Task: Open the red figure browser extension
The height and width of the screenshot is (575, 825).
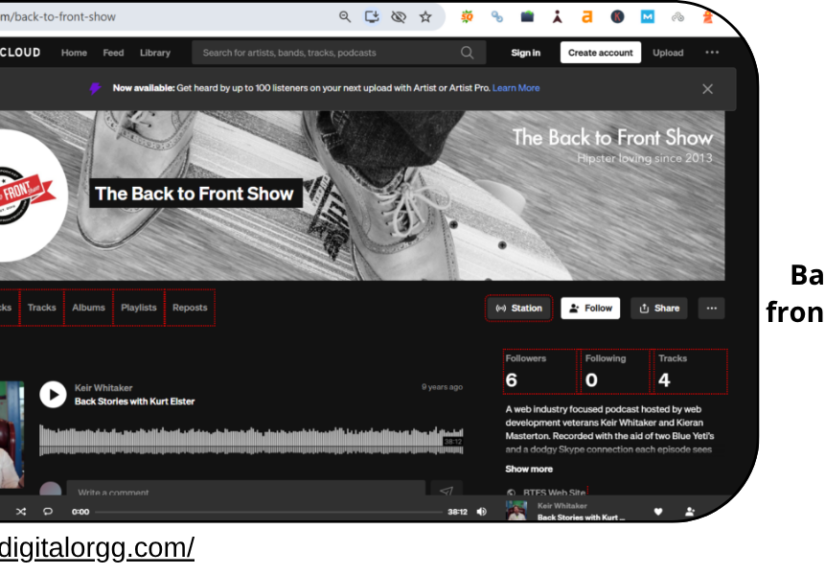Action: 557,17
